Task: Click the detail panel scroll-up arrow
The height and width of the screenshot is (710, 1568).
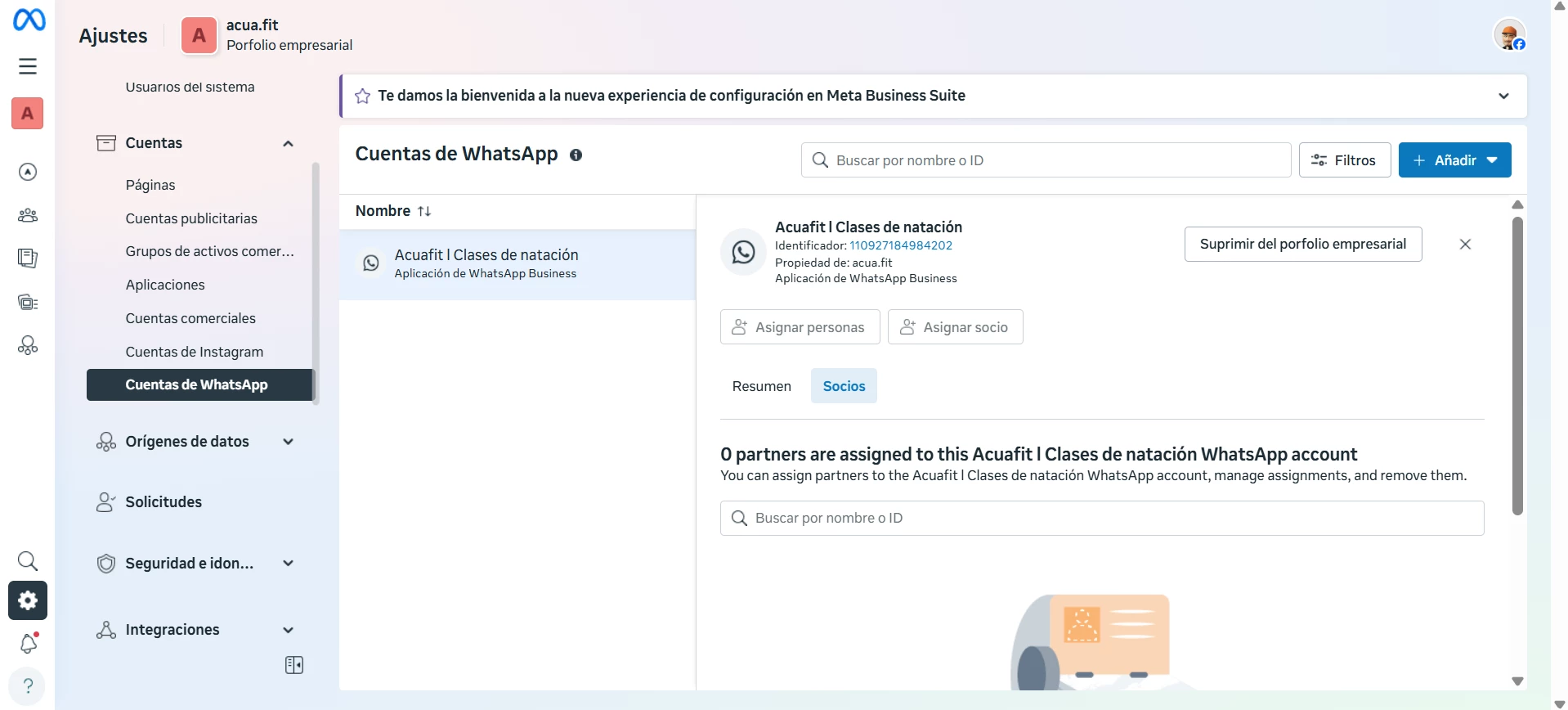Action: (x=1517, y=204)
